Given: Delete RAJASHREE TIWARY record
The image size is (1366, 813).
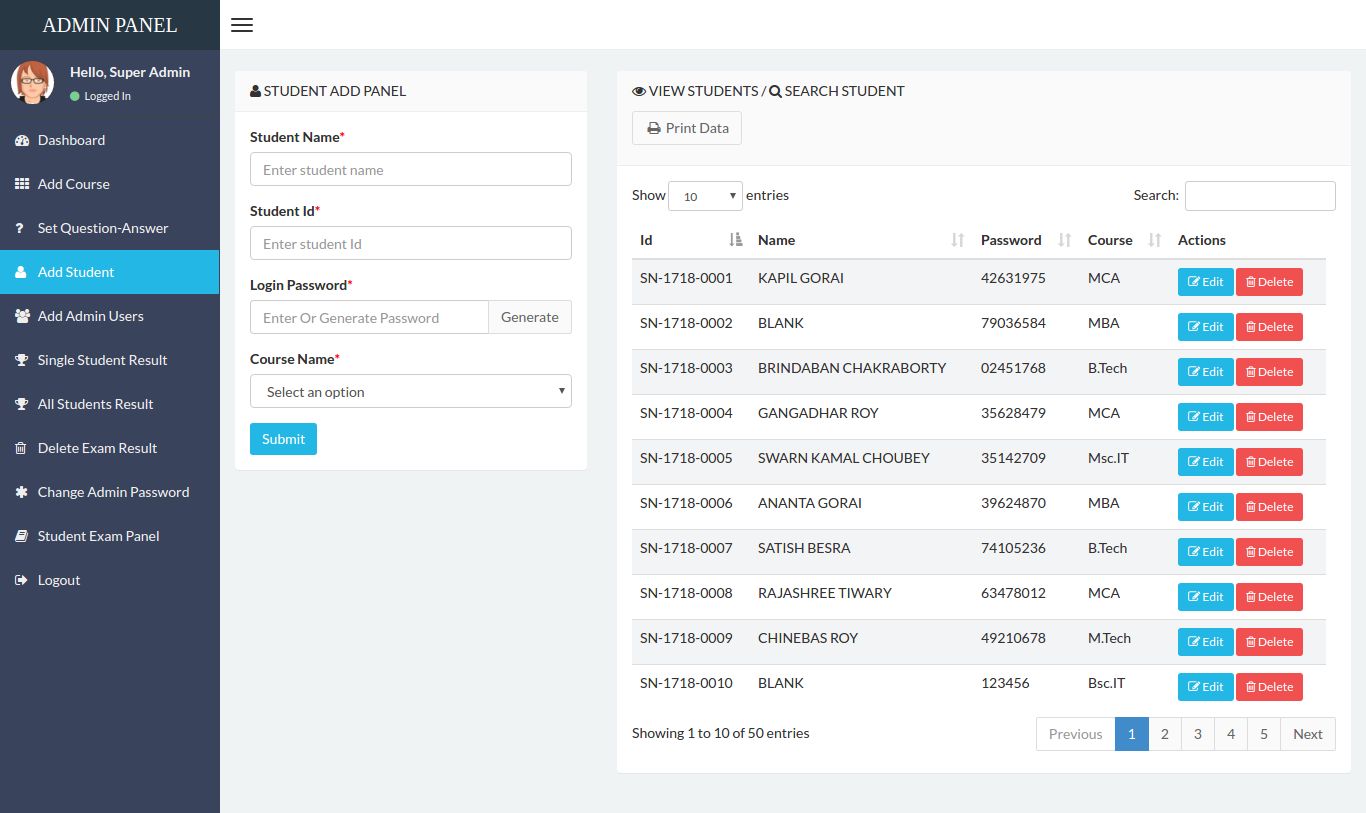Looking at the screenshot, I should 1269,597.
